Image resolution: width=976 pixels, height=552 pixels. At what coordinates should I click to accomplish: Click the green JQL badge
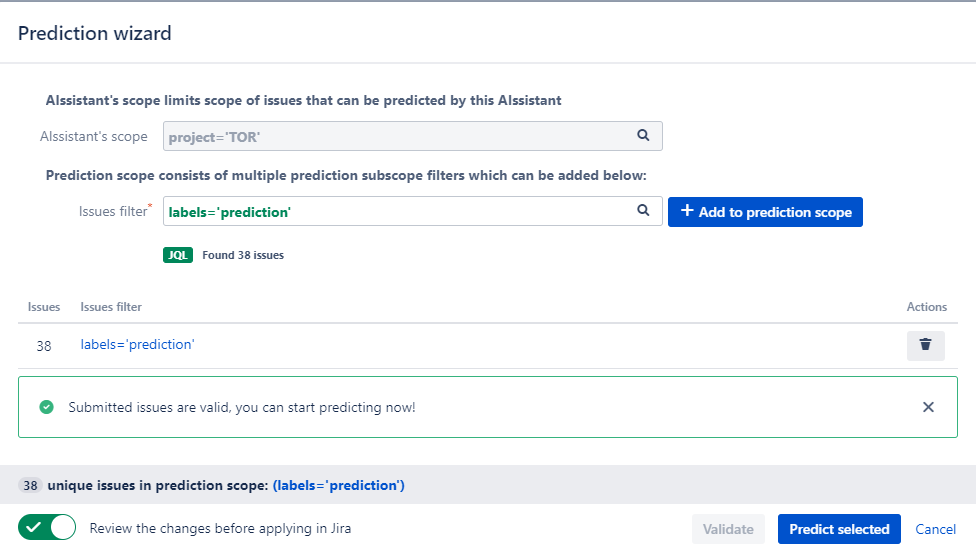(x=177, y=255)
